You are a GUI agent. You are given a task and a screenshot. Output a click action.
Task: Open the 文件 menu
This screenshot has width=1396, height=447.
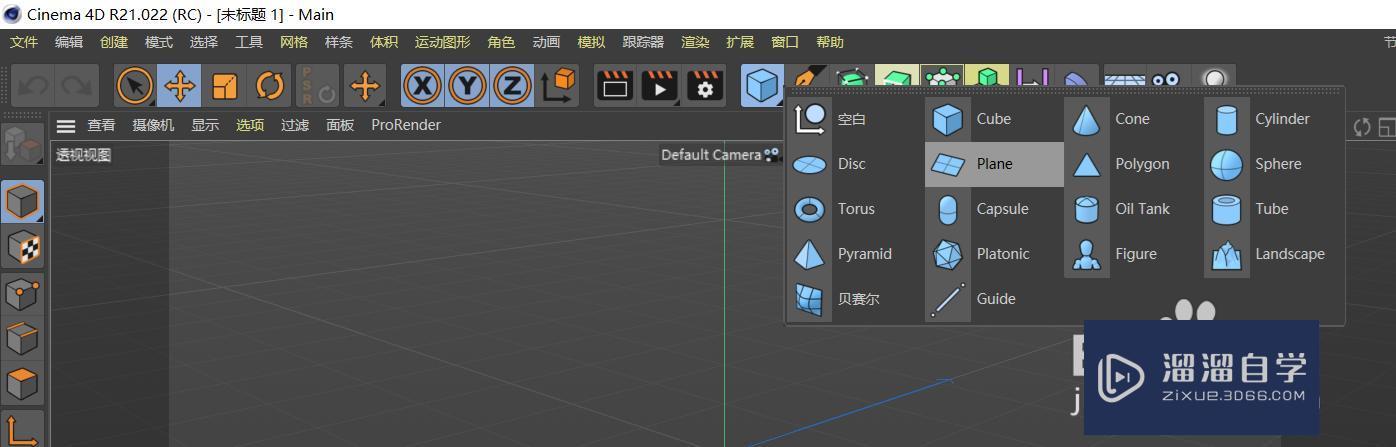[24, 42]
